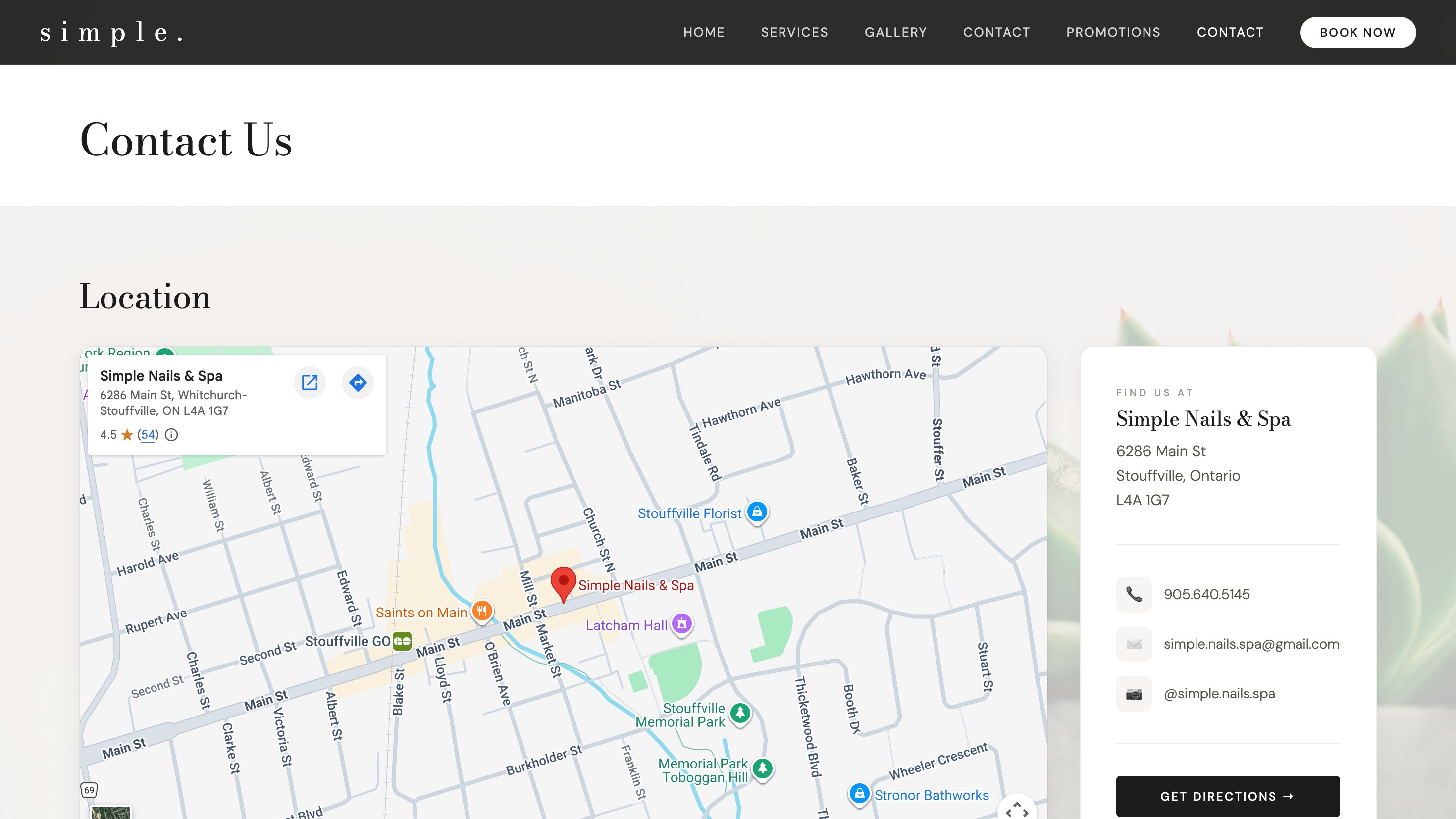Select the Saints on Main restaurant marker
Image resolution: width=1456 pixels, height=819 pixels.
(x=482, y=611)
